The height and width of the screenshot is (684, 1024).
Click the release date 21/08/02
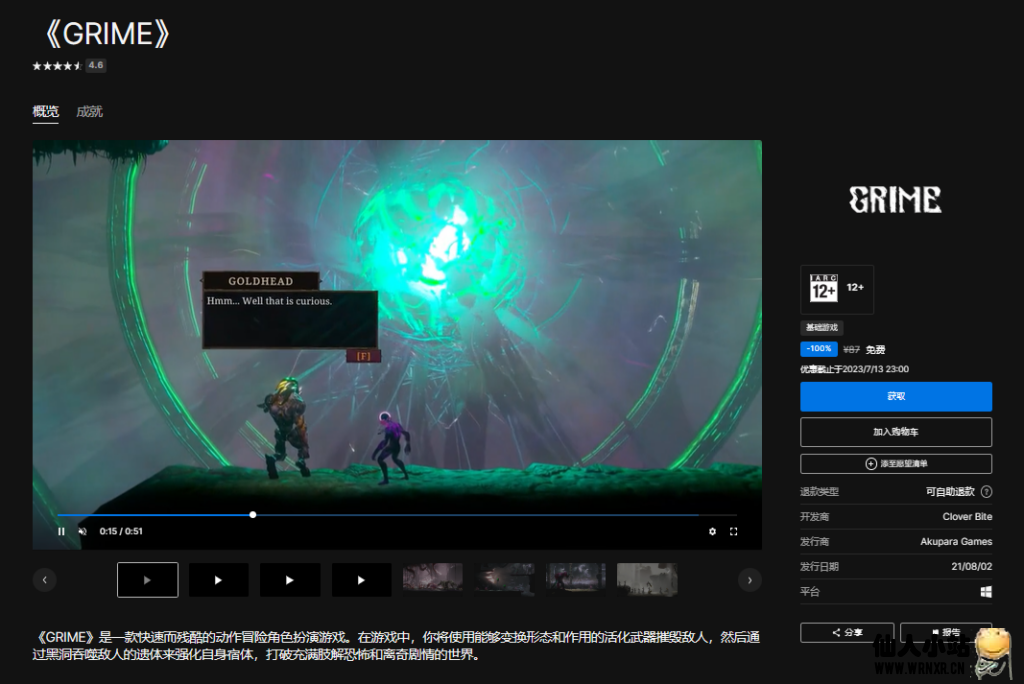point(971,566)
